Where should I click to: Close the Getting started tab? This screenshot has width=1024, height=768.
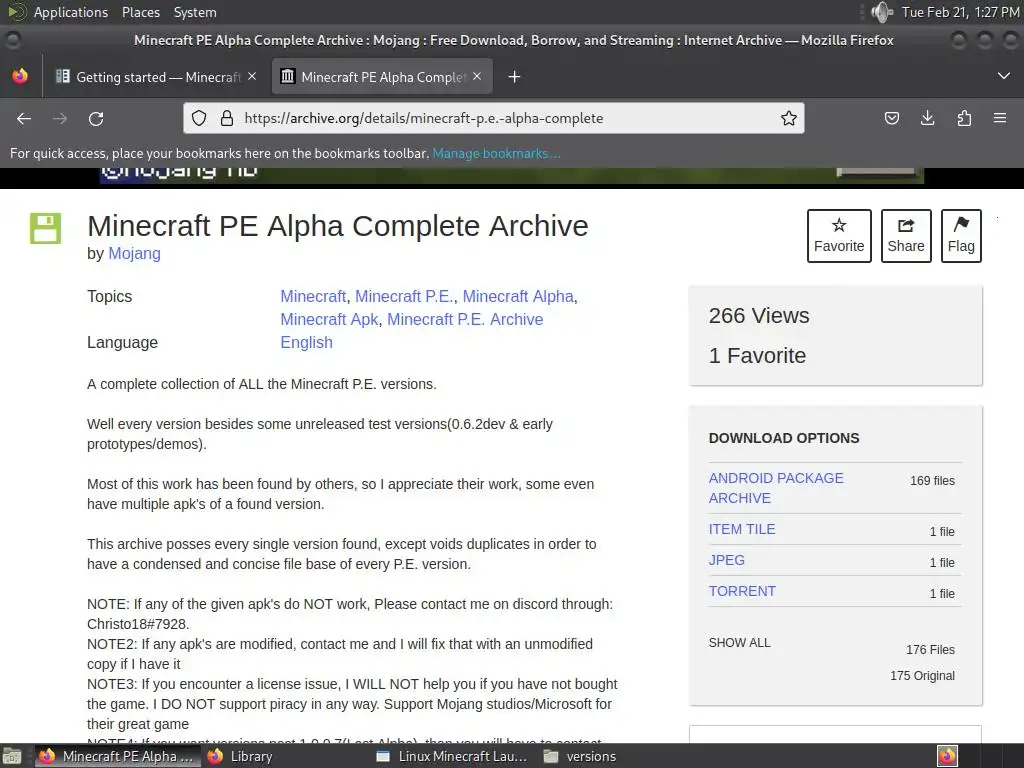point(252,76)
